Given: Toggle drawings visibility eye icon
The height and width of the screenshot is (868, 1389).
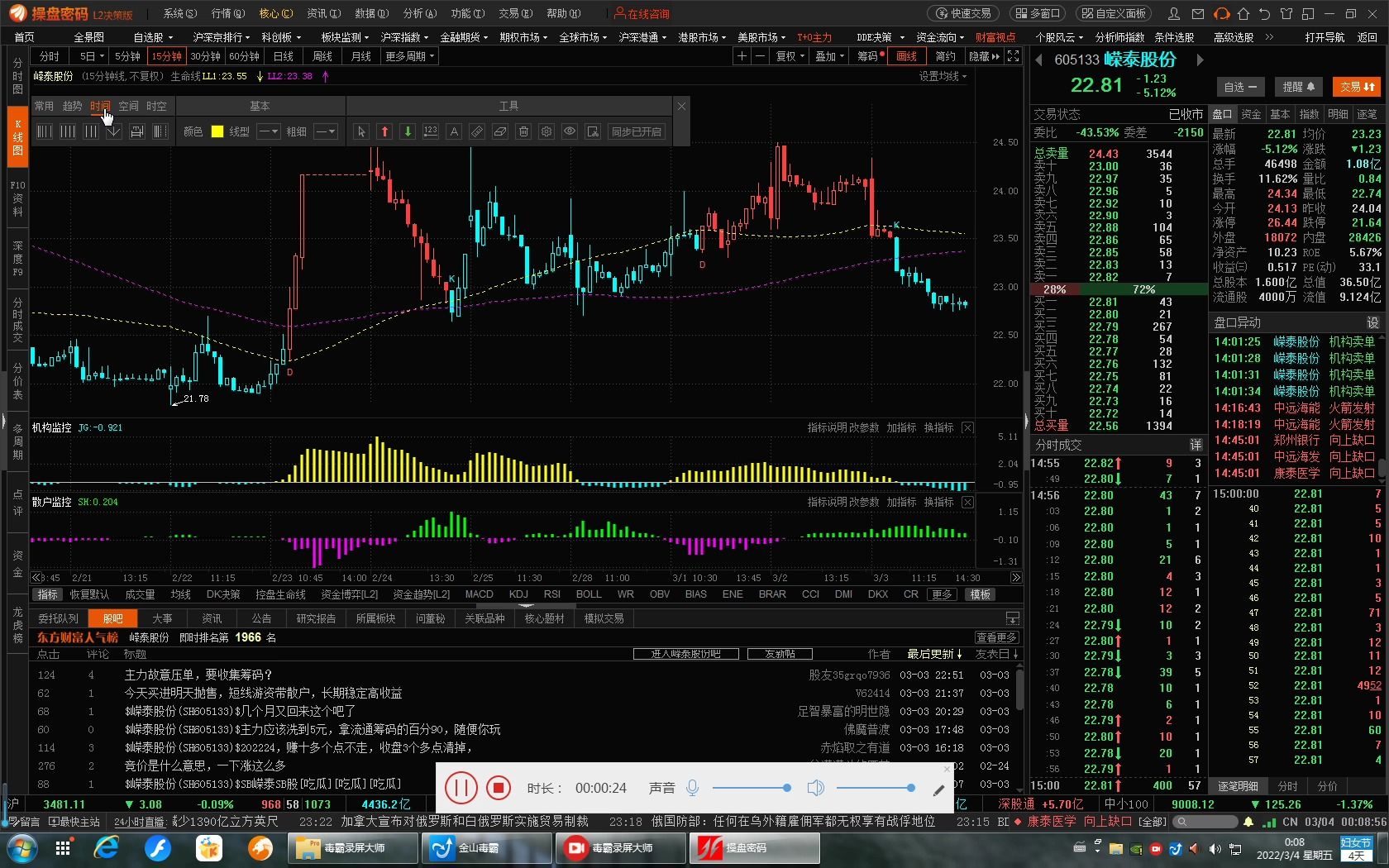Looking at the screenshot, I should click(570, 131).
